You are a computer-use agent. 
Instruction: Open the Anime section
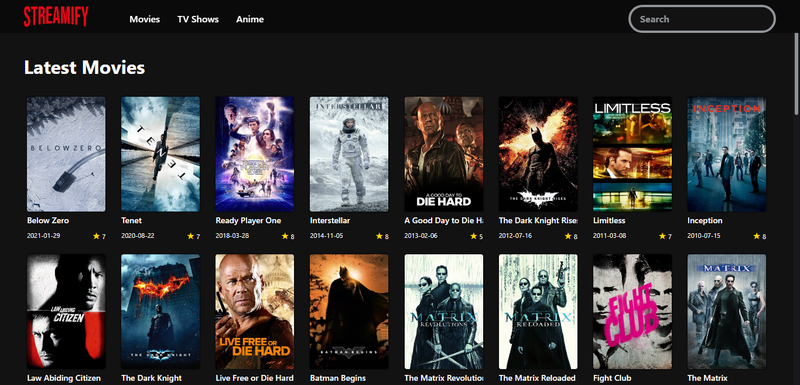point(250,19)
